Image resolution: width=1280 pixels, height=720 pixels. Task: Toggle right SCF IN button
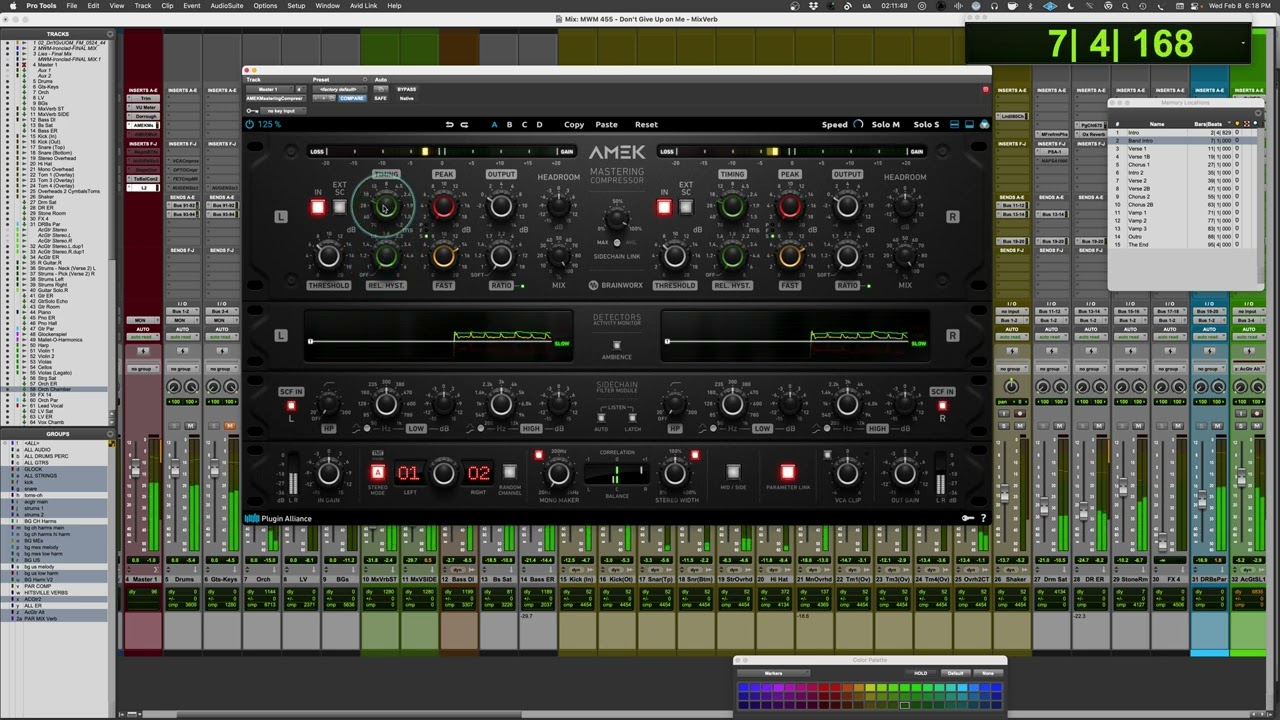pyautogui.click(x=942, y=406)
